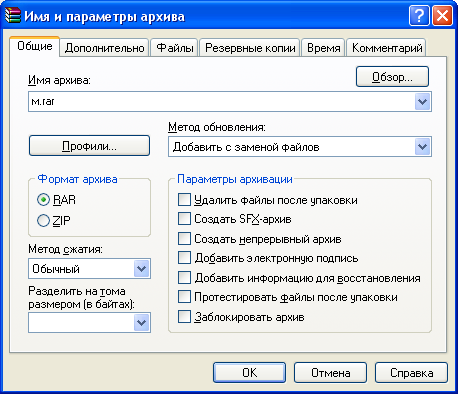Screen dimensions: 458x394
Task: Click into the Имя архива text field
Action: pyautogui.click(x=221, y=101)
